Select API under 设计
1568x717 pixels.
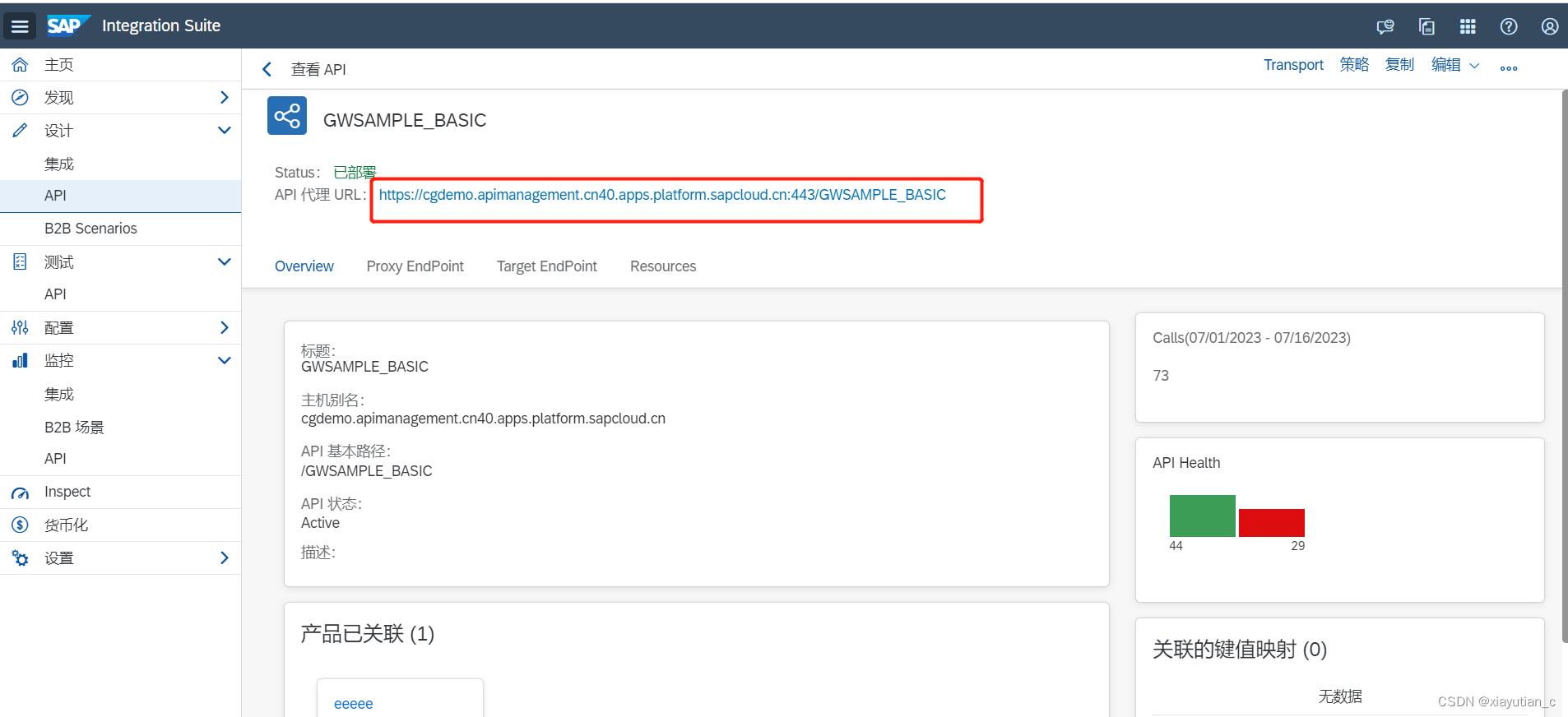[120, 196]
